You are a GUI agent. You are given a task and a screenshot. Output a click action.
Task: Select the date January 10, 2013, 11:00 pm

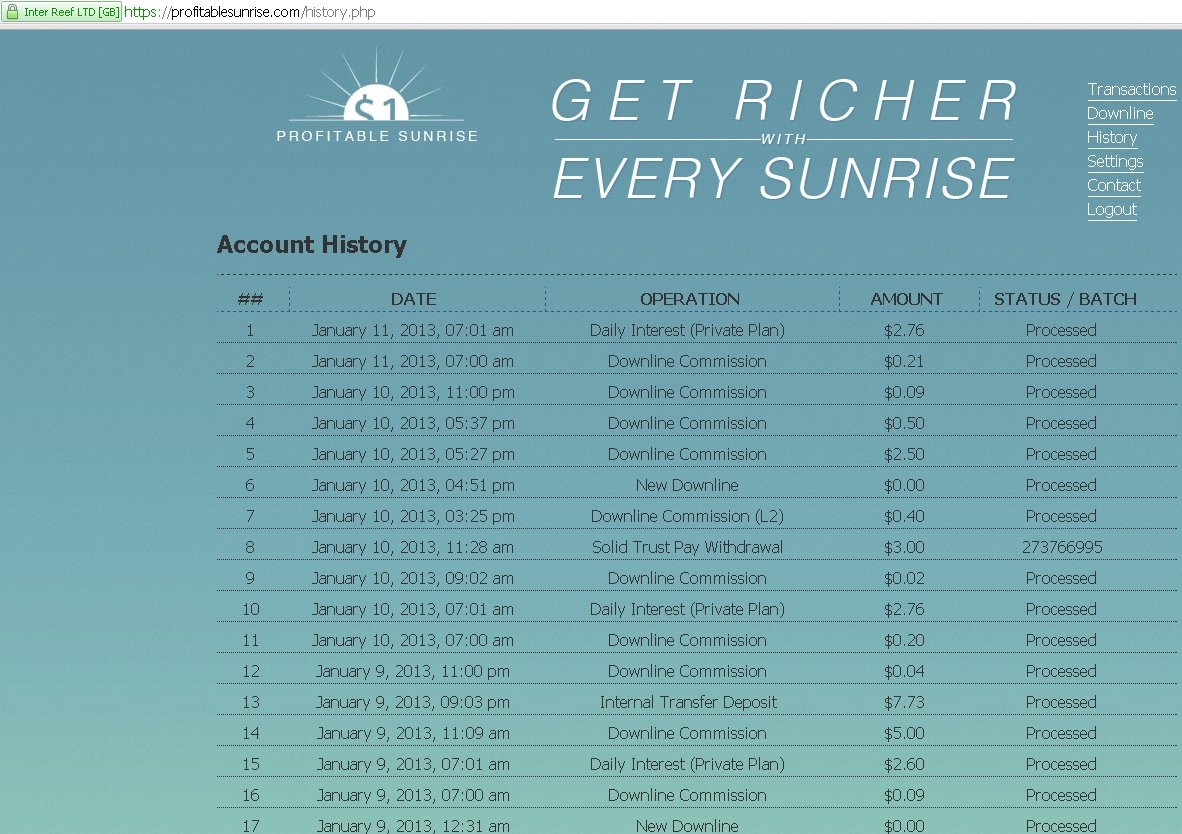pyautogui.click(x=413, y=392)
